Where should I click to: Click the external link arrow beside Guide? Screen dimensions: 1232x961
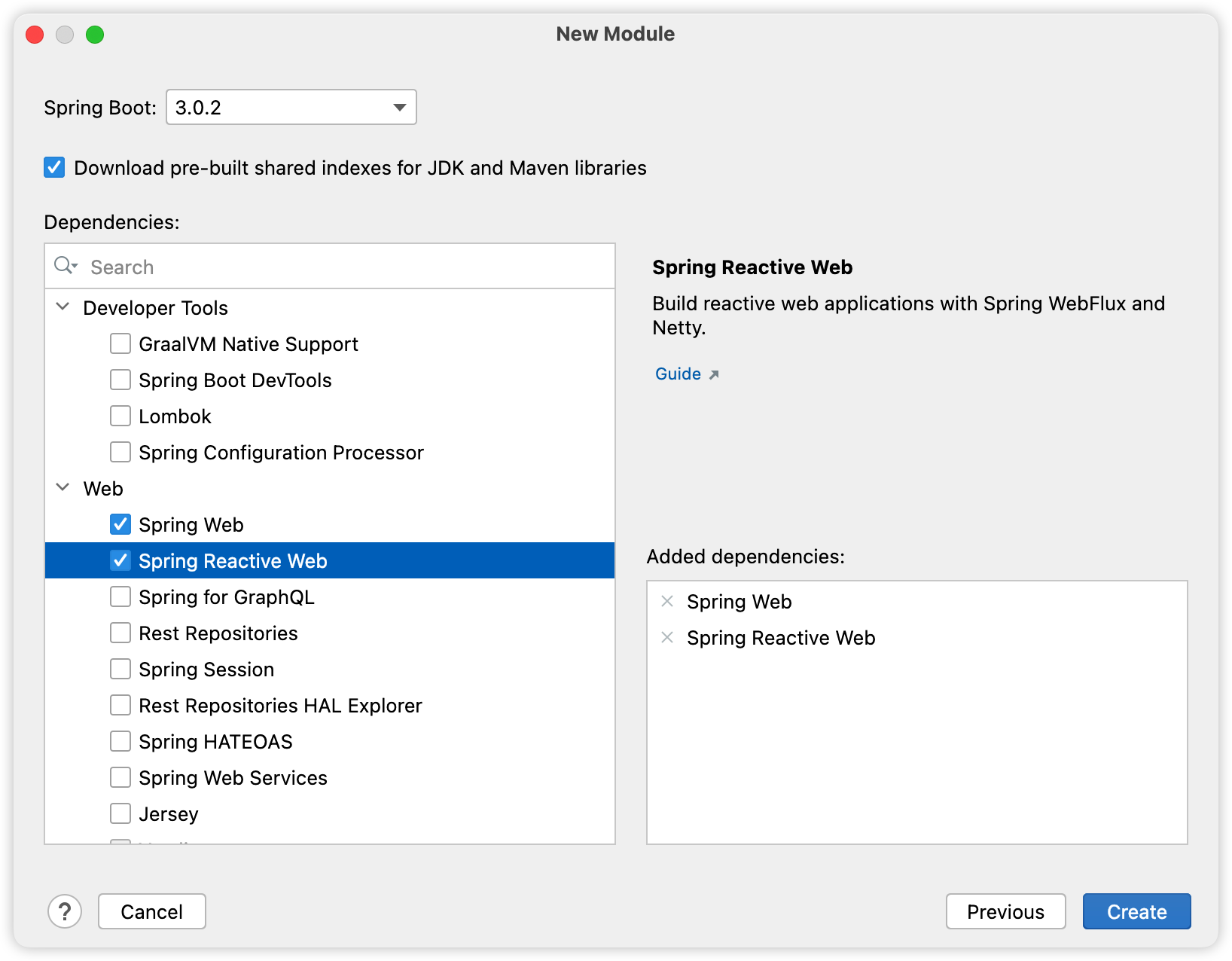coord(714,374)
